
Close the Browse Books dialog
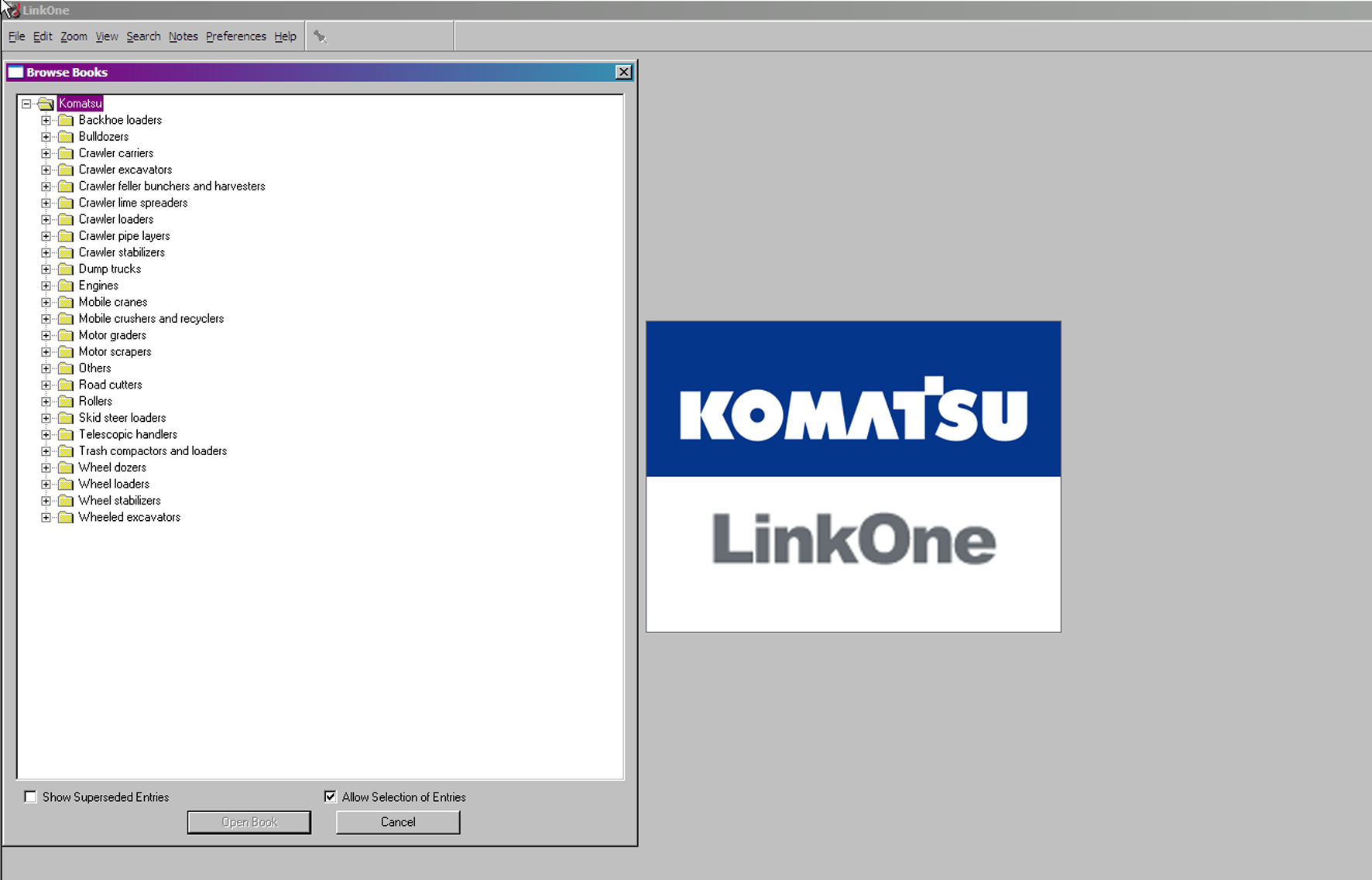pyautogui.click(x=623, y=72)
